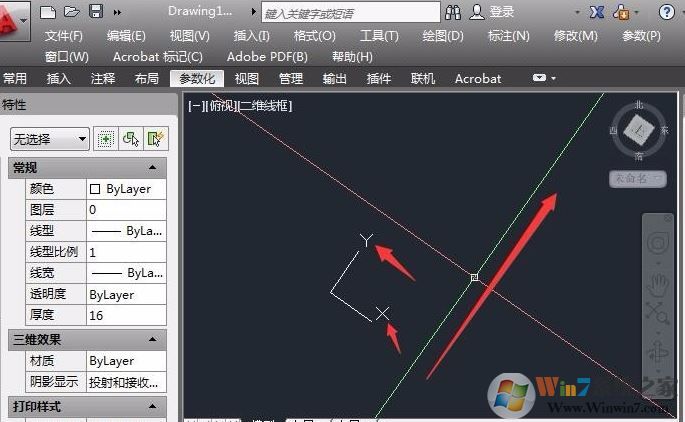The image size is (685, 422).
Task: Switch to the 布局 ribbon tab
Action: 147,79
